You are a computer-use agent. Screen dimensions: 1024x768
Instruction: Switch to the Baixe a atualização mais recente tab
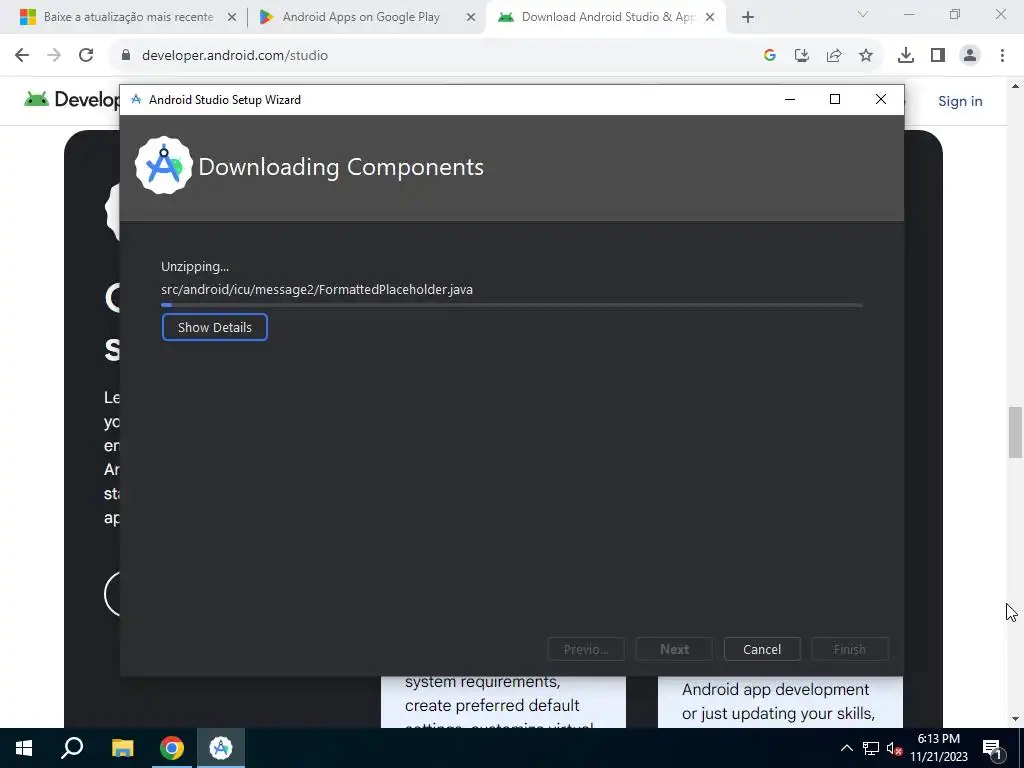[128, 17]
